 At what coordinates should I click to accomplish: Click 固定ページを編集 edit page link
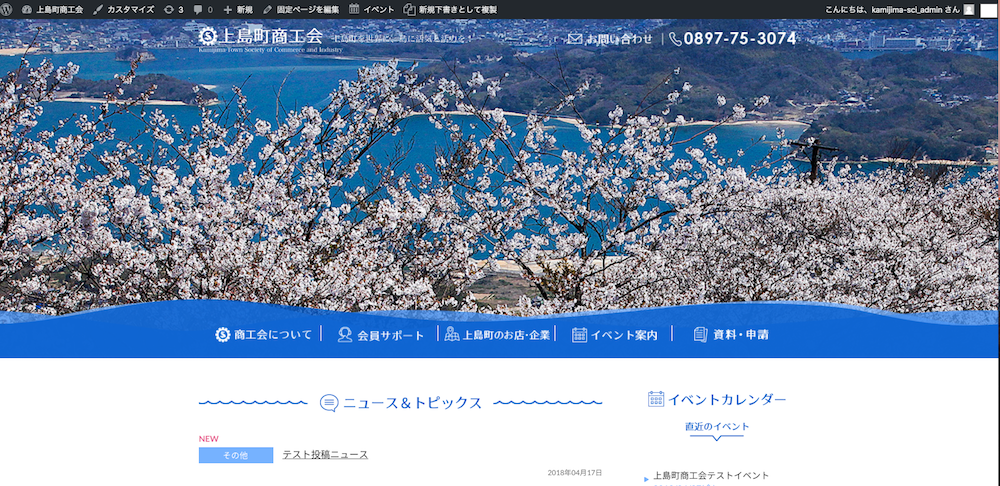[x=300, y=9]
